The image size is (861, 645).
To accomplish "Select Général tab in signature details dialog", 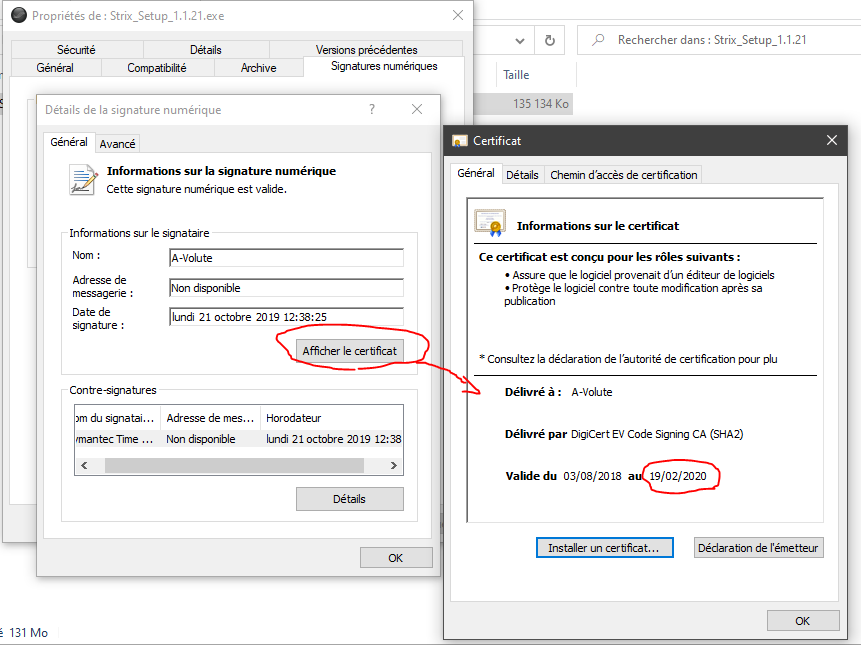I will click(69, 142).
